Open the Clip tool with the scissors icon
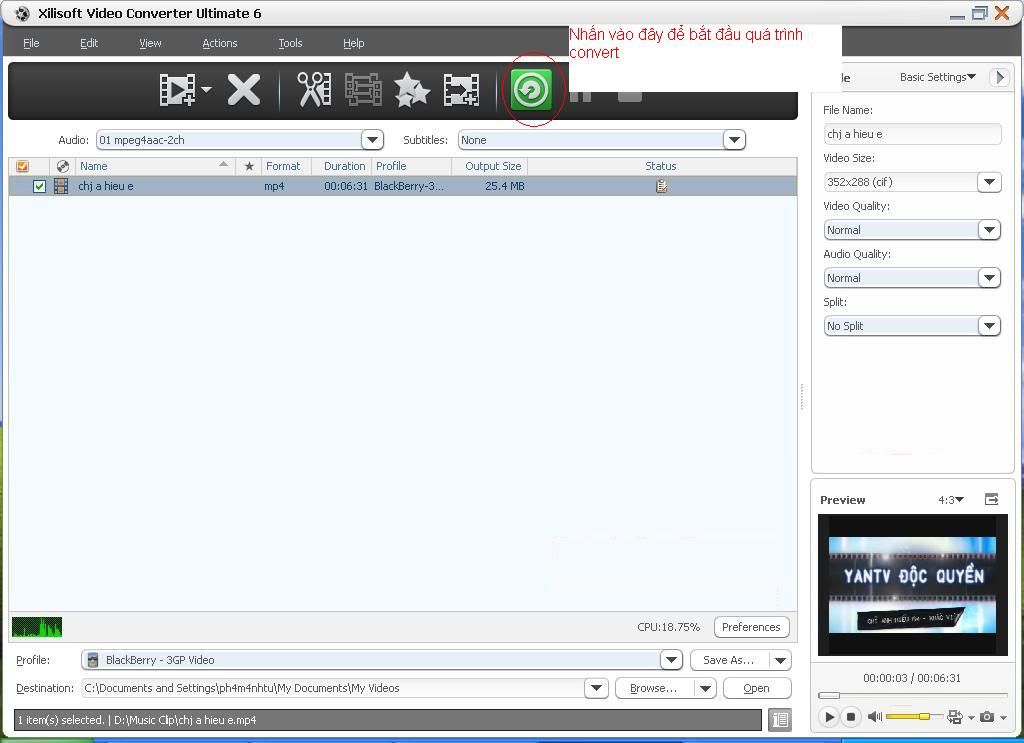This screenshot has height=743, width=1024. pos(314,89)
